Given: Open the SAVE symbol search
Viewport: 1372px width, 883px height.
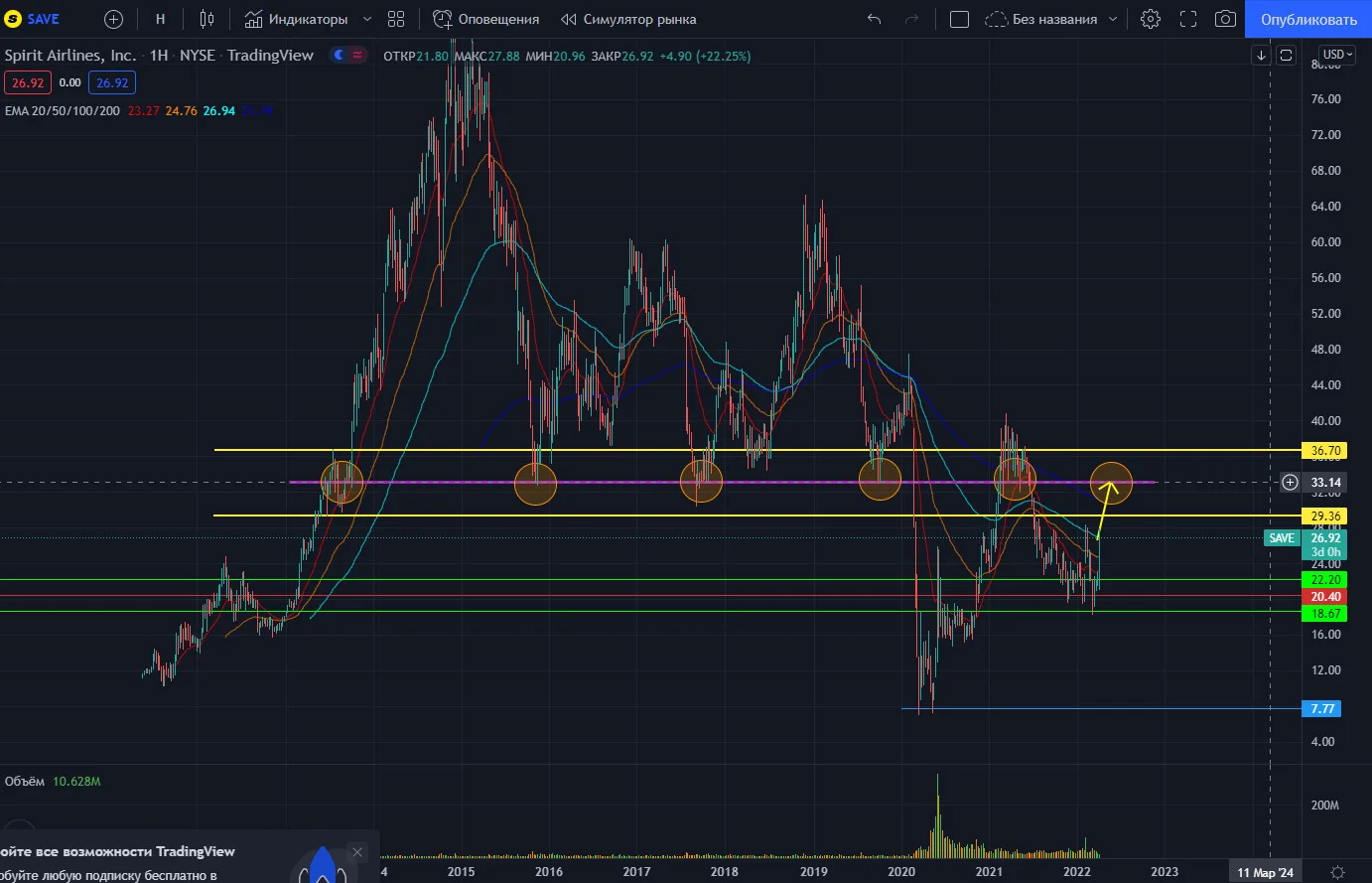Looking at the screenshot, I should point(33,19).
